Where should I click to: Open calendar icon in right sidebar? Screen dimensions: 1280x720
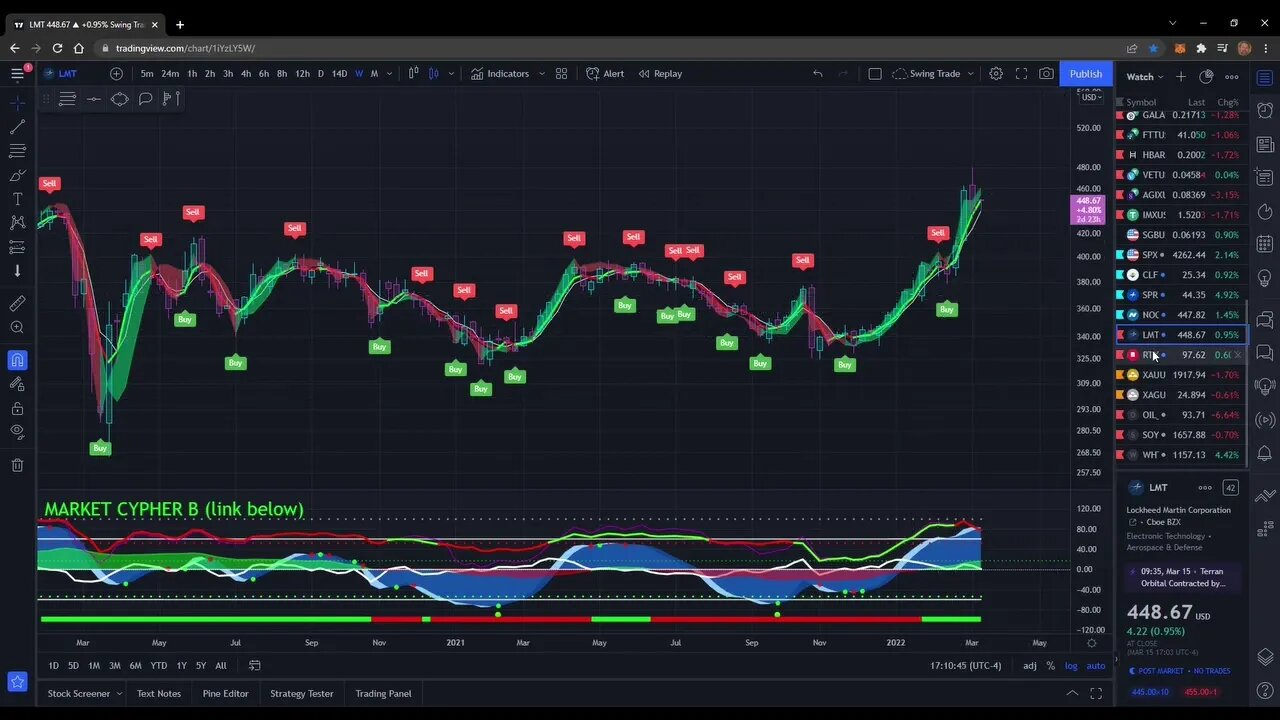pos(1265,244)
